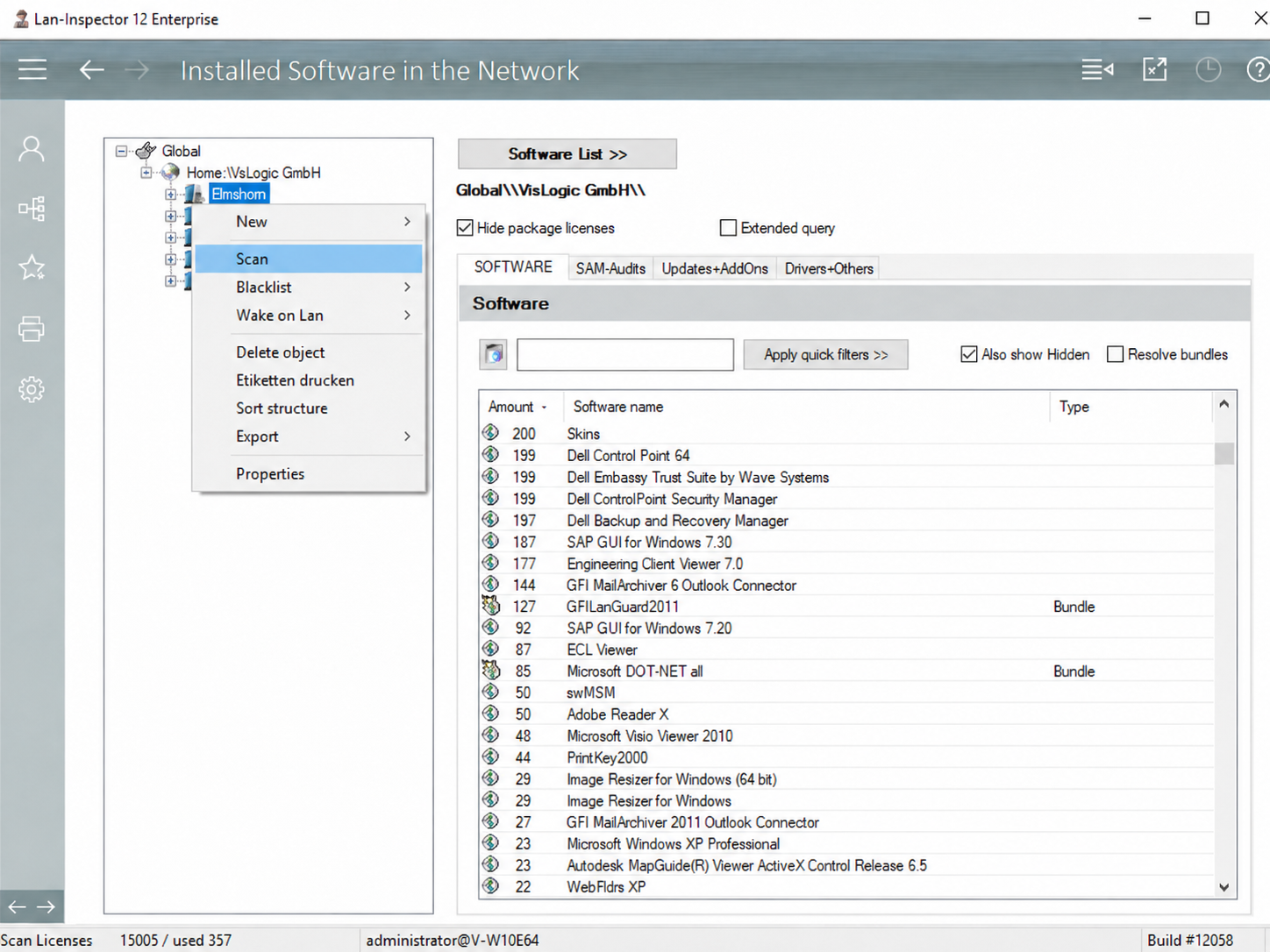Select the ECL Viewer row

coord(847,650)
